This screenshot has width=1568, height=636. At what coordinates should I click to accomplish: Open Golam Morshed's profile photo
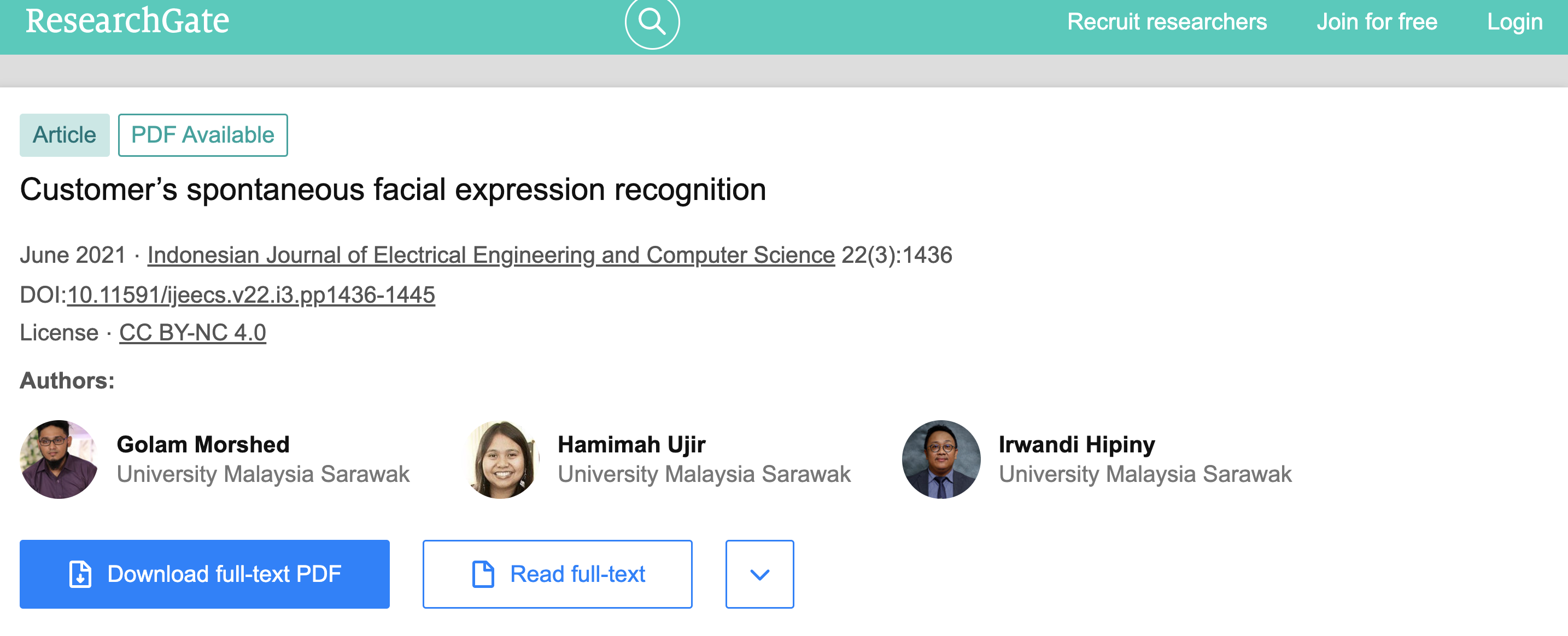pyautogui.click(x=59, y=460)
